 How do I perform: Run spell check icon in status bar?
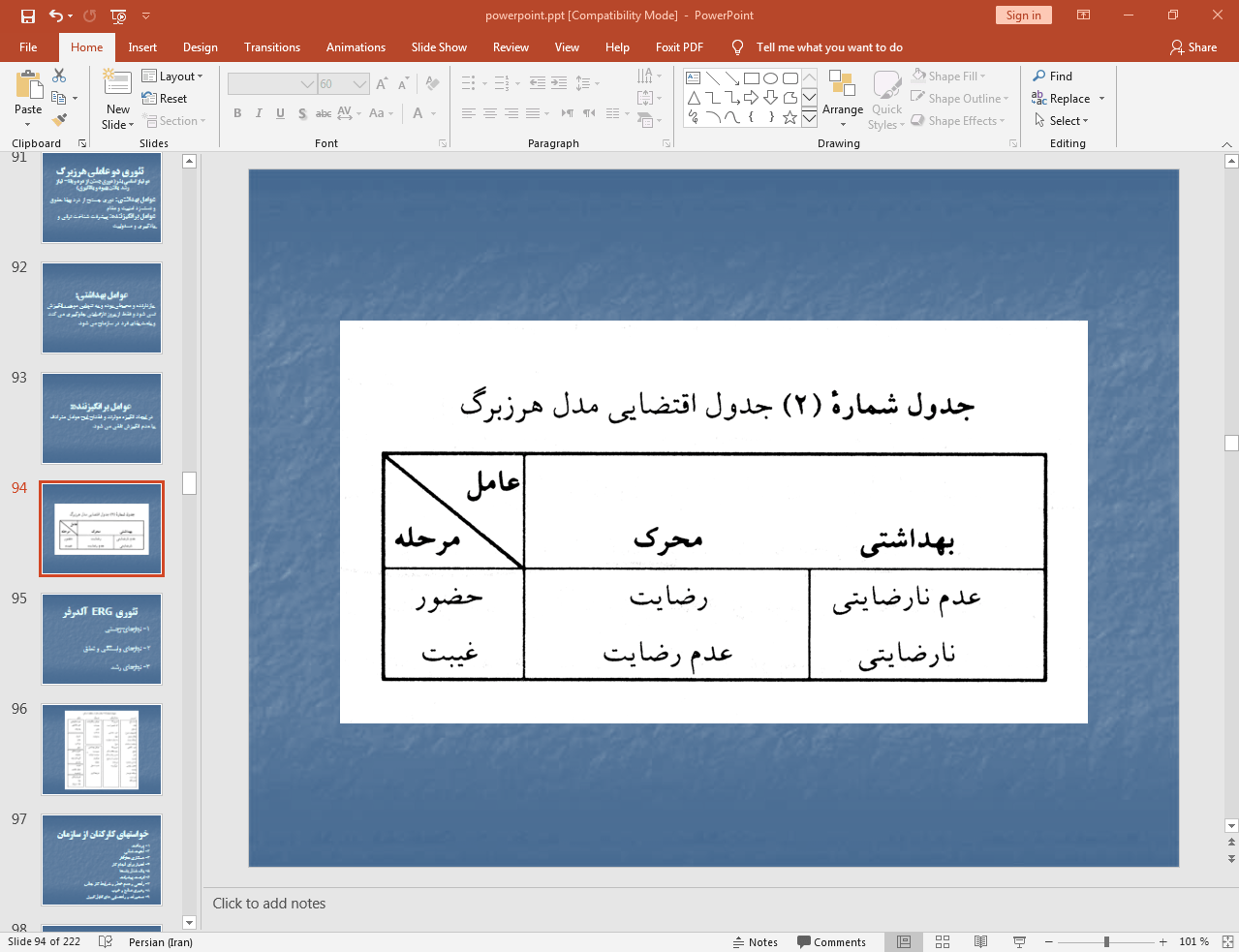click(106, 941)
